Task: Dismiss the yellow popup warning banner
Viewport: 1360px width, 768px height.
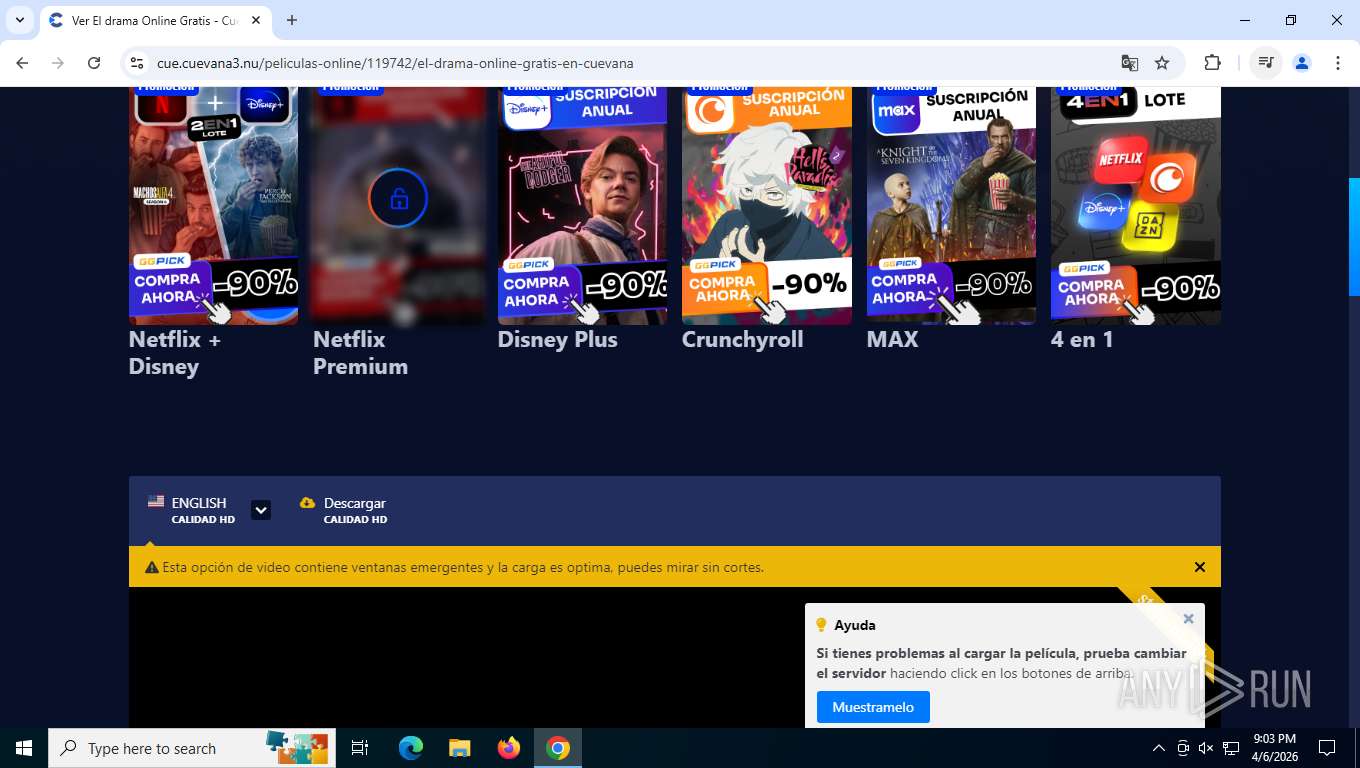Action: tap(1200, 567)
